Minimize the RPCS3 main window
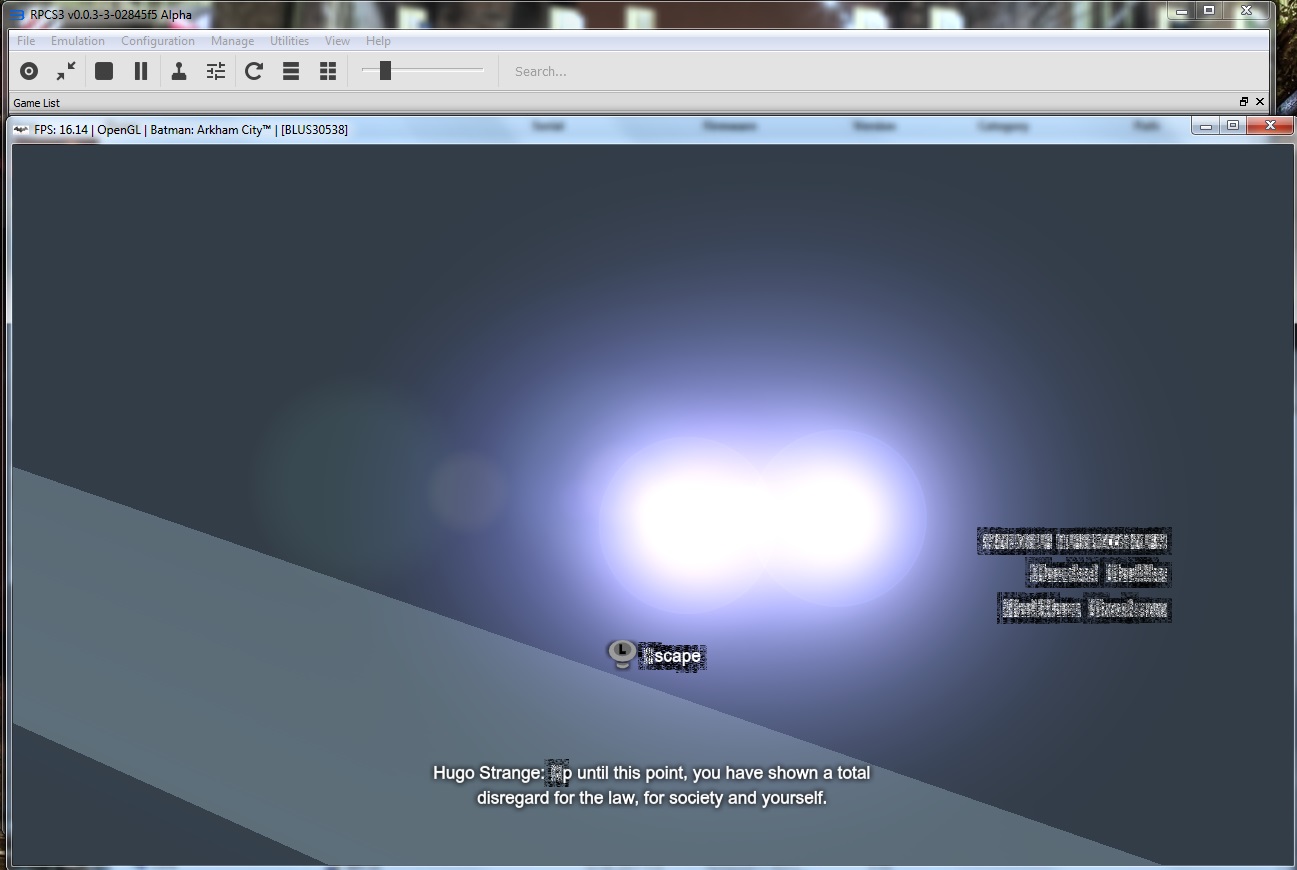Screen dimensions: 1297x870 (1182, 11)
